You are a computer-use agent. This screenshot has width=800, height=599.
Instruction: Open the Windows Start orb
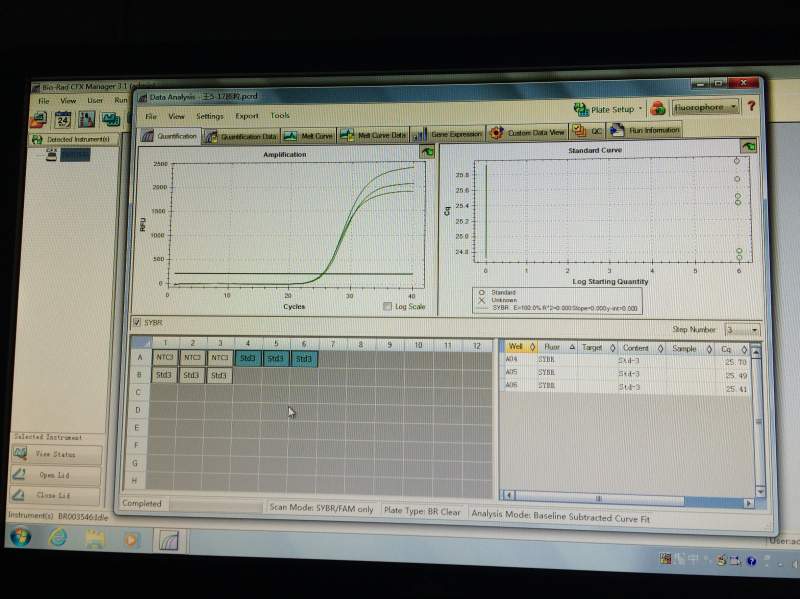21,537
